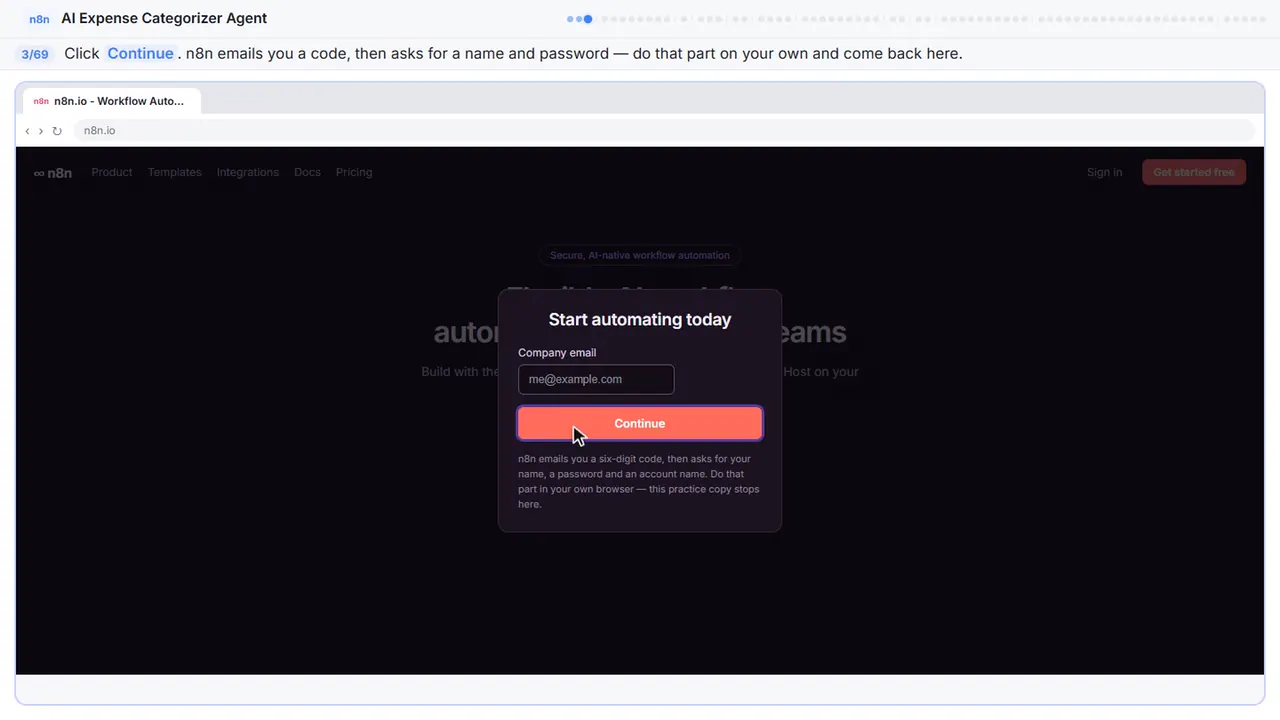Focus the Company email input field

pyautogui.click(x=596, y=379)
